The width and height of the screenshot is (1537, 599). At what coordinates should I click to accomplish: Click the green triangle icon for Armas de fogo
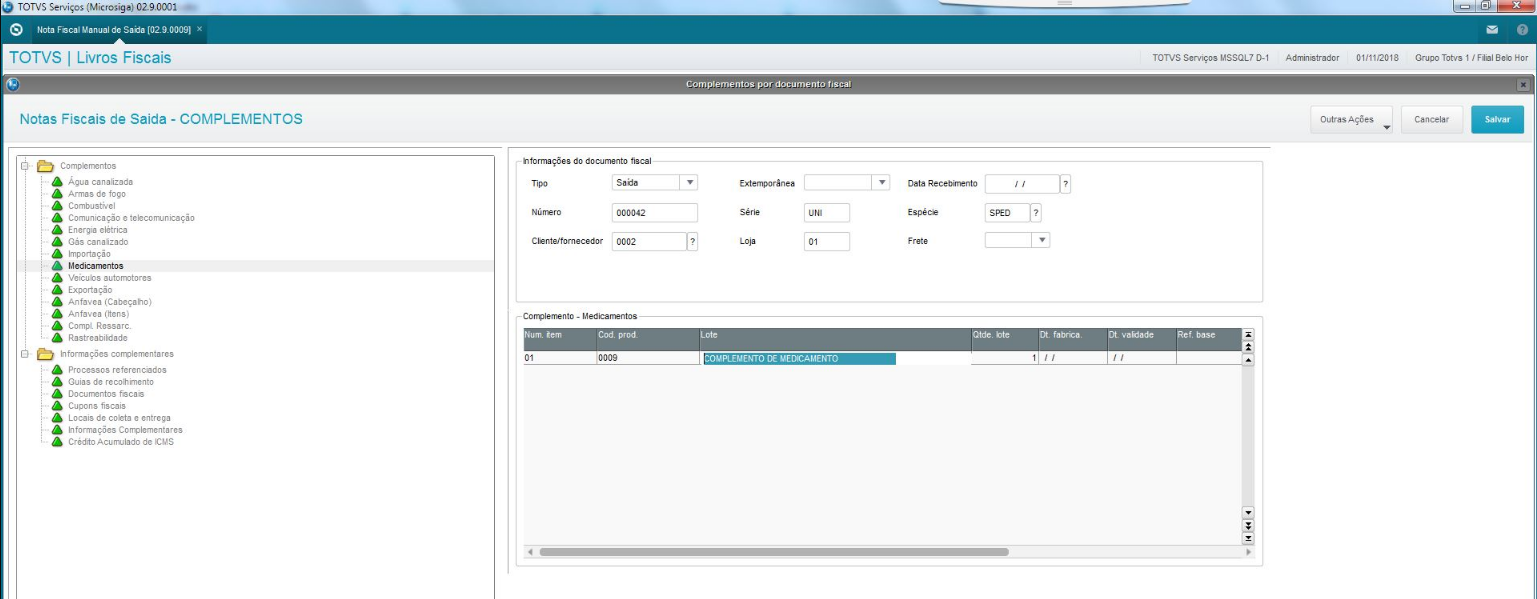57,194
